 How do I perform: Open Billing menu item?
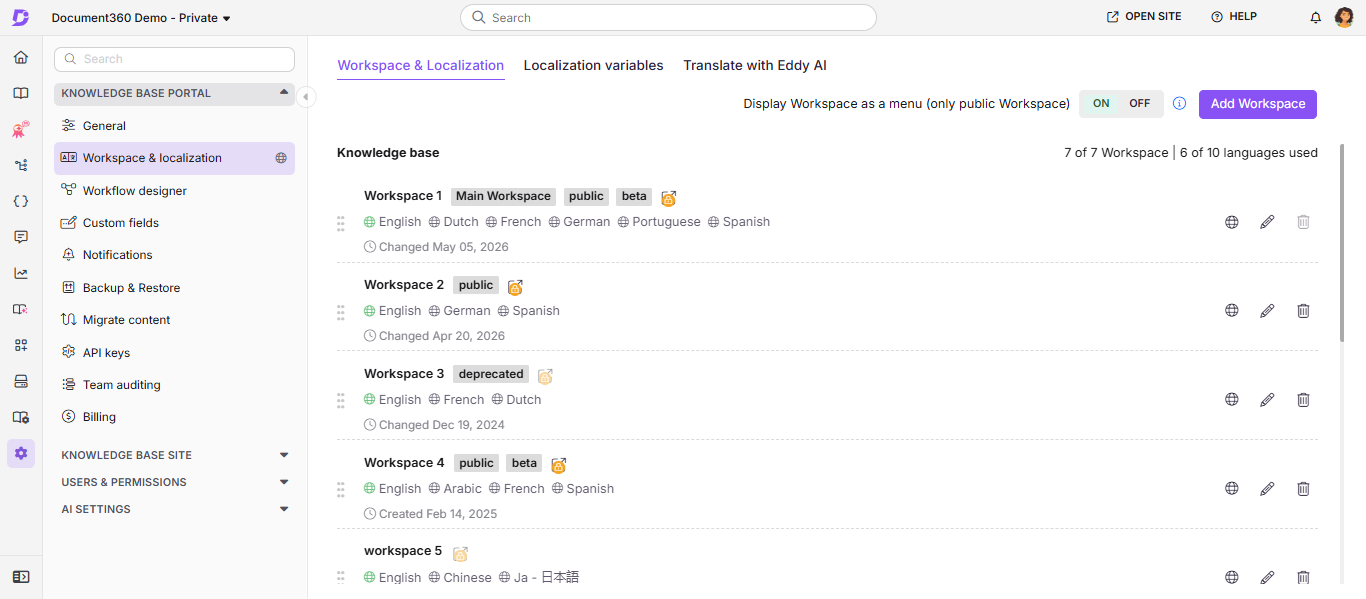[x=174, y=417]
